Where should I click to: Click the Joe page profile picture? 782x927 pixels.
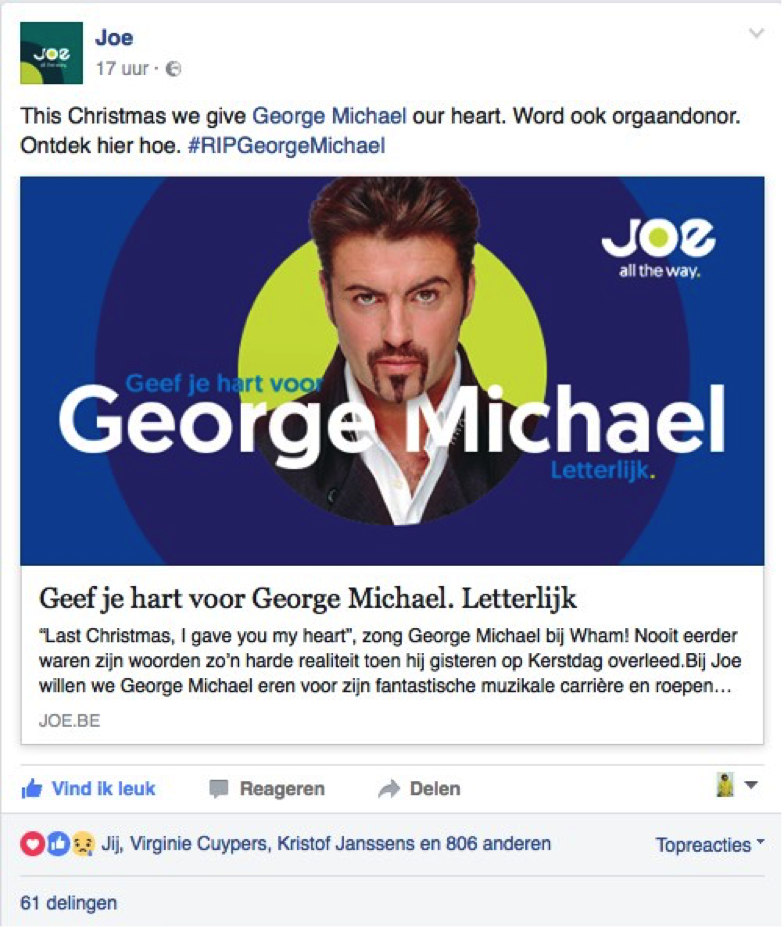[x=51, y=53]
